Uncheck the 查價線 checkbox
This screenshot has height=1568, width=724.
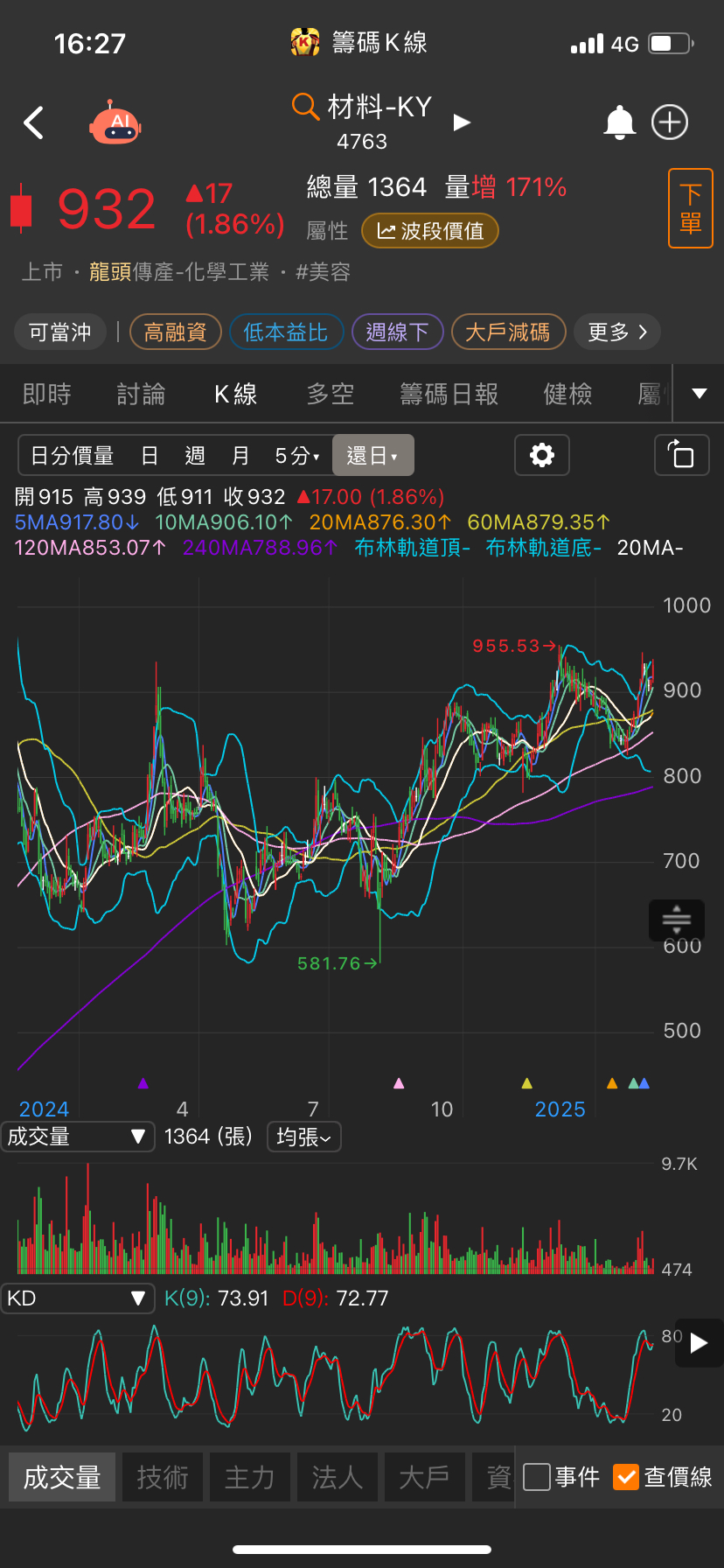click(626, 1477)
